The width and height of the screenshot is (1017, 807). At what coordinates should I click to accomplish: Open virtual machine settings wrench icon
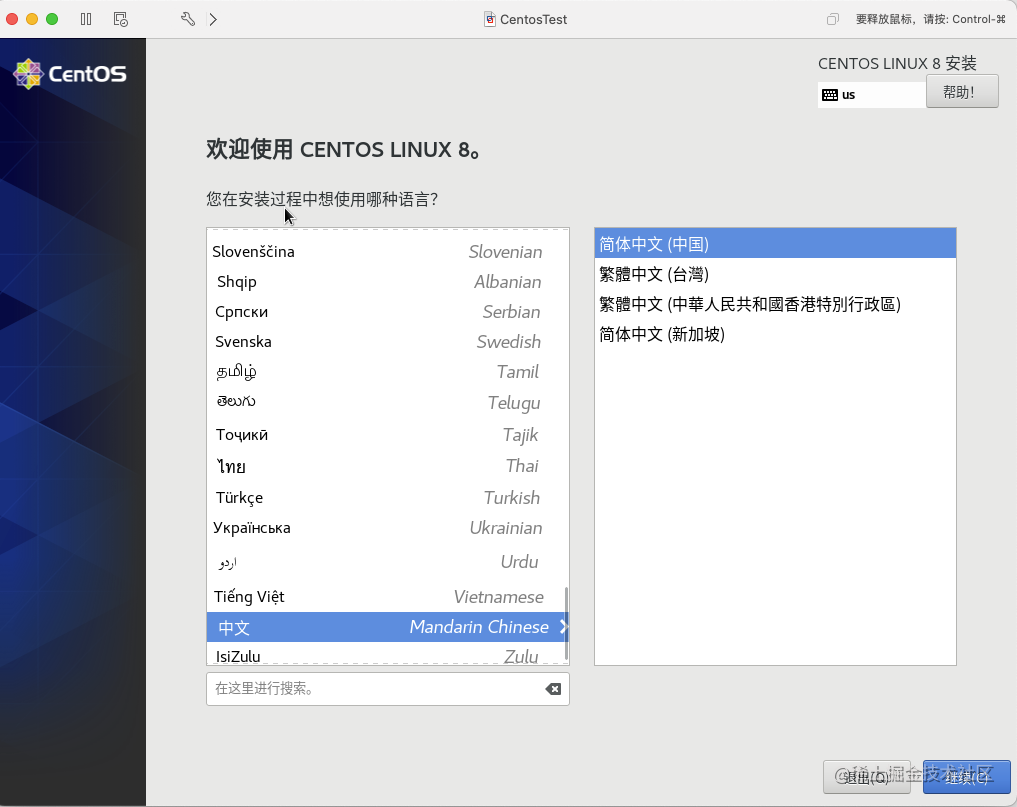point(187,19)
